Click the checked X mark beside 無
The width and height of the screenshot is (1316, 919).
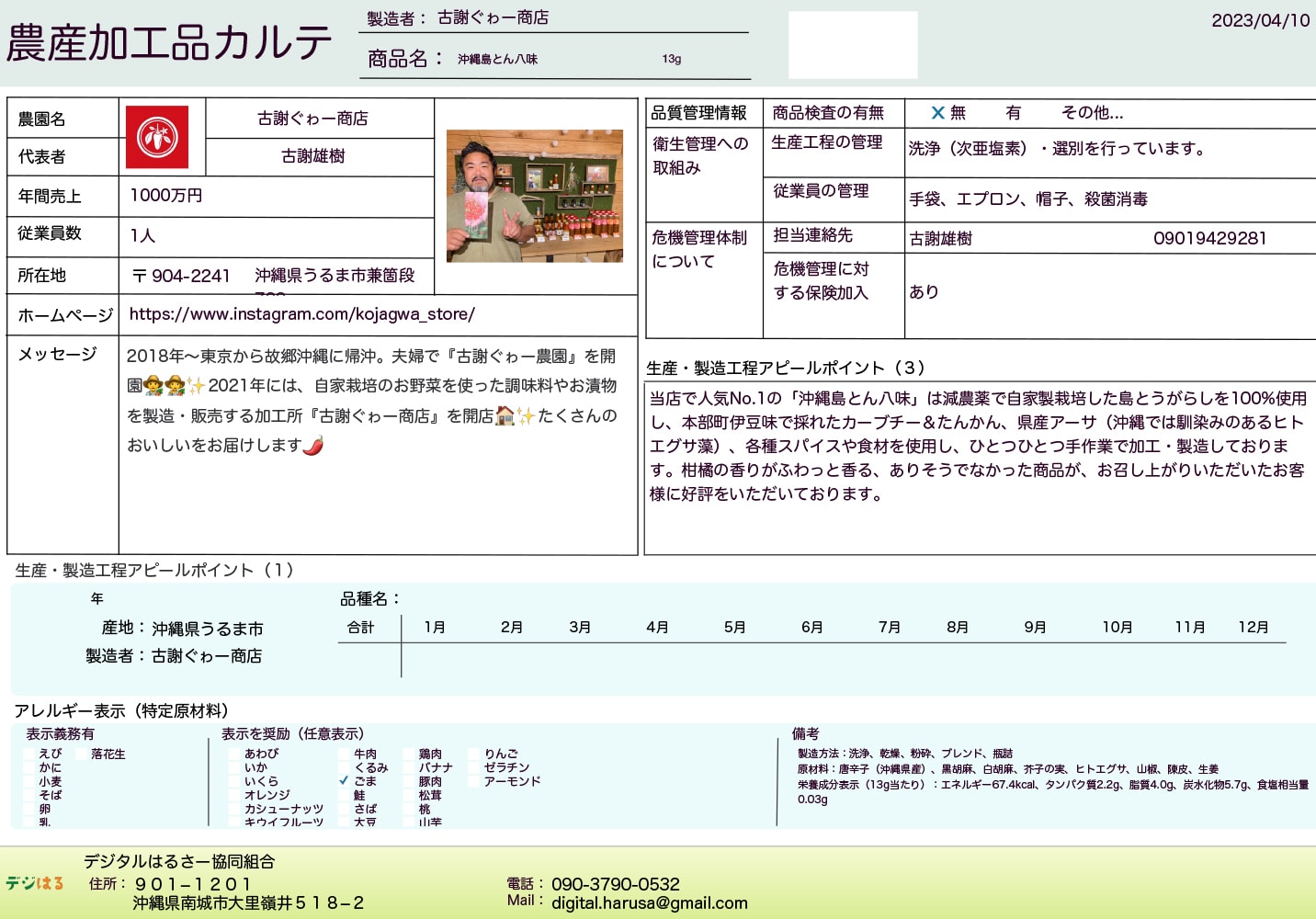point(937,113)
